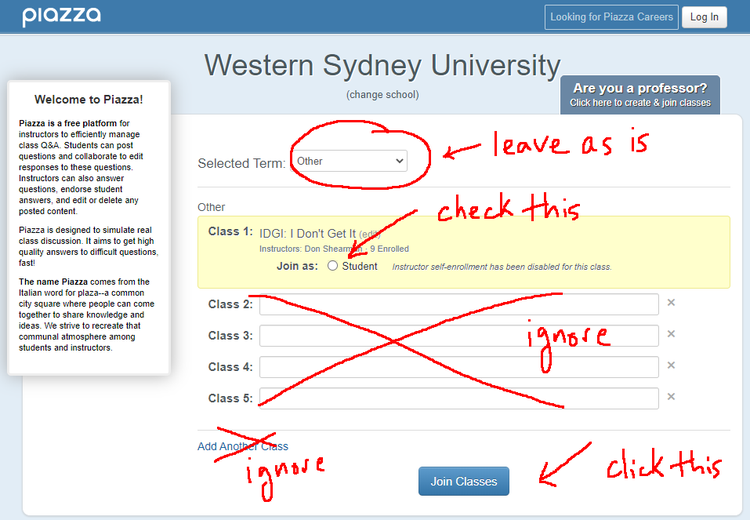Focus the Class 5 input field
750x520 pixels.
[x=458, y=398]
